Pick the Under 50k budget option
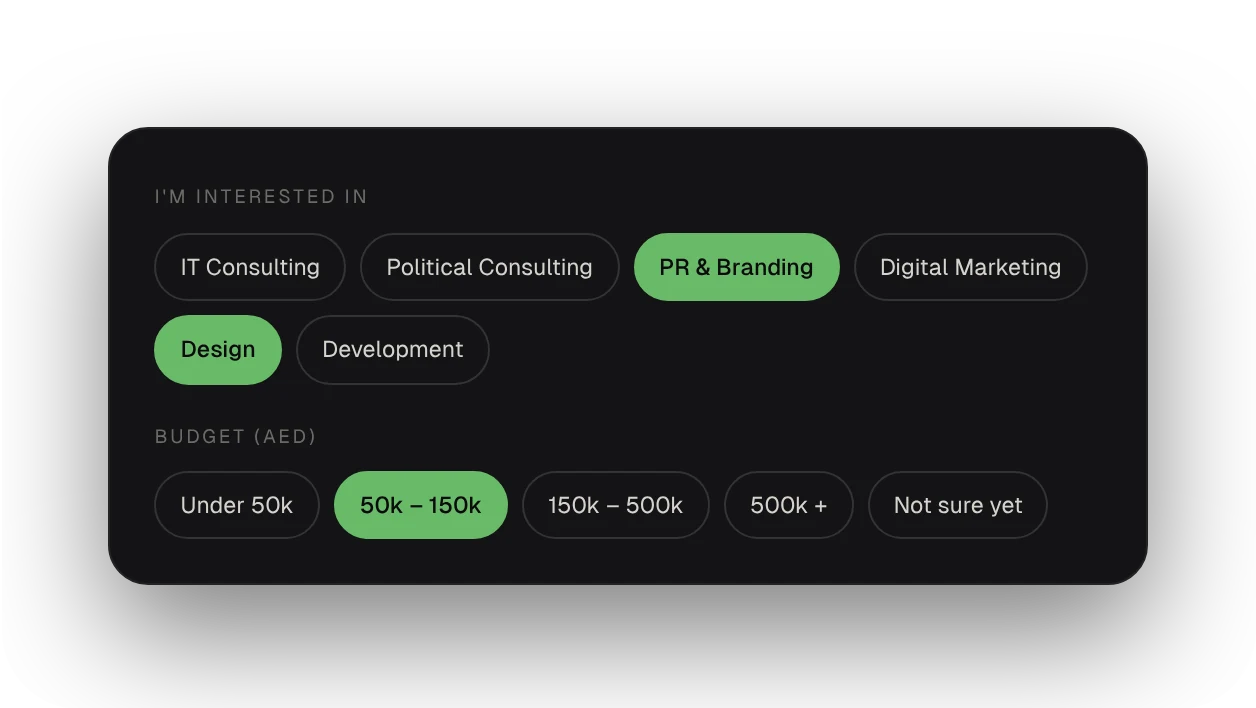1256x708 pixels. pyautogui.click(x=237, y=505)
